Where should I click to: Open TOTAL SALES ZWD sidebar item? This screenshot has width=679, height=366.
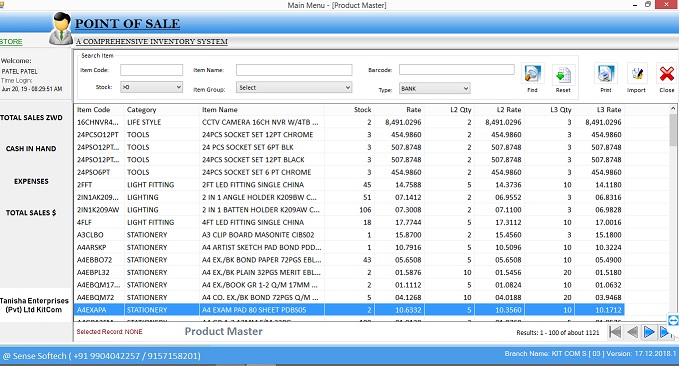(x=31, y=117)
